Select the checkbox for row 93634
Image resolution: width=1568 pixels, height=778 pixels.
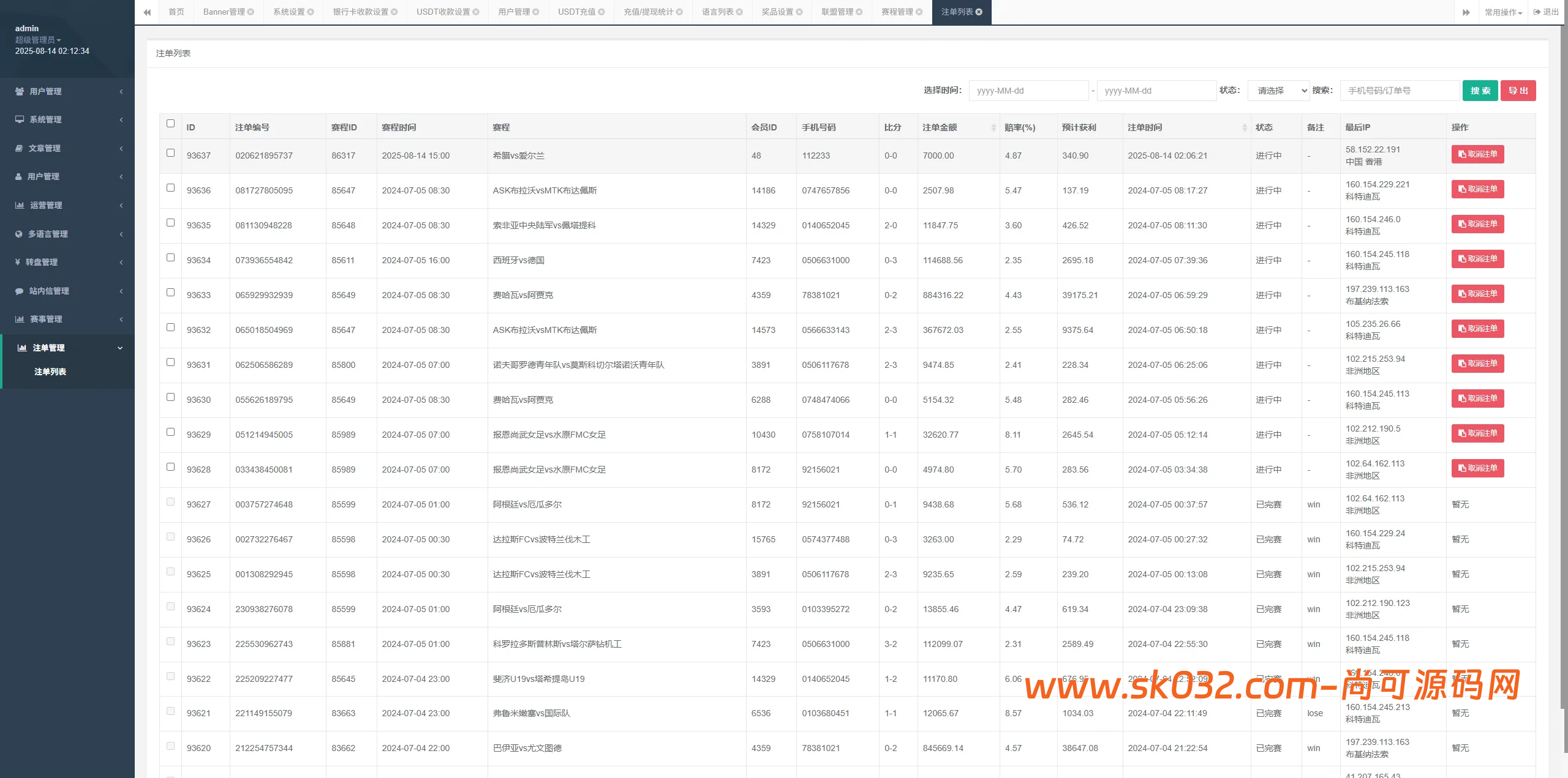[170, 258]
